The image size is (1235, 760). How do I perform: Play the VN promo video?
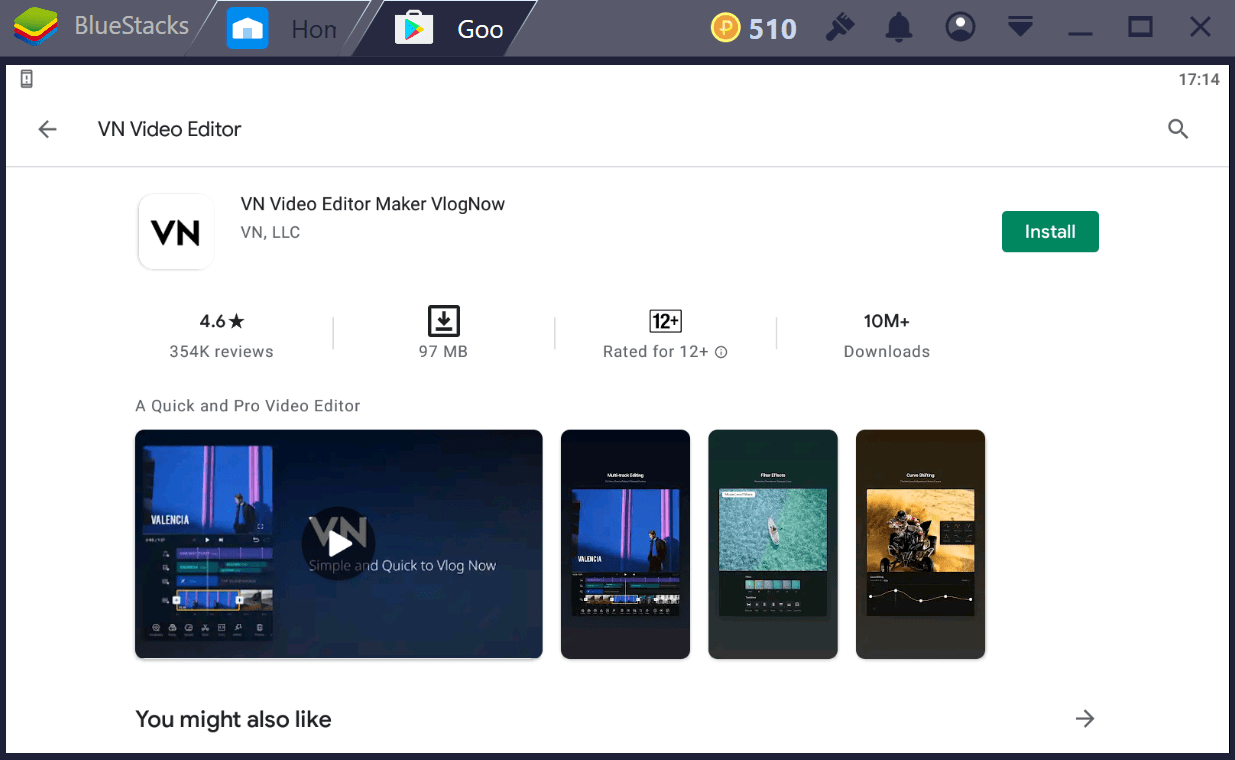(x=338, y=544)
